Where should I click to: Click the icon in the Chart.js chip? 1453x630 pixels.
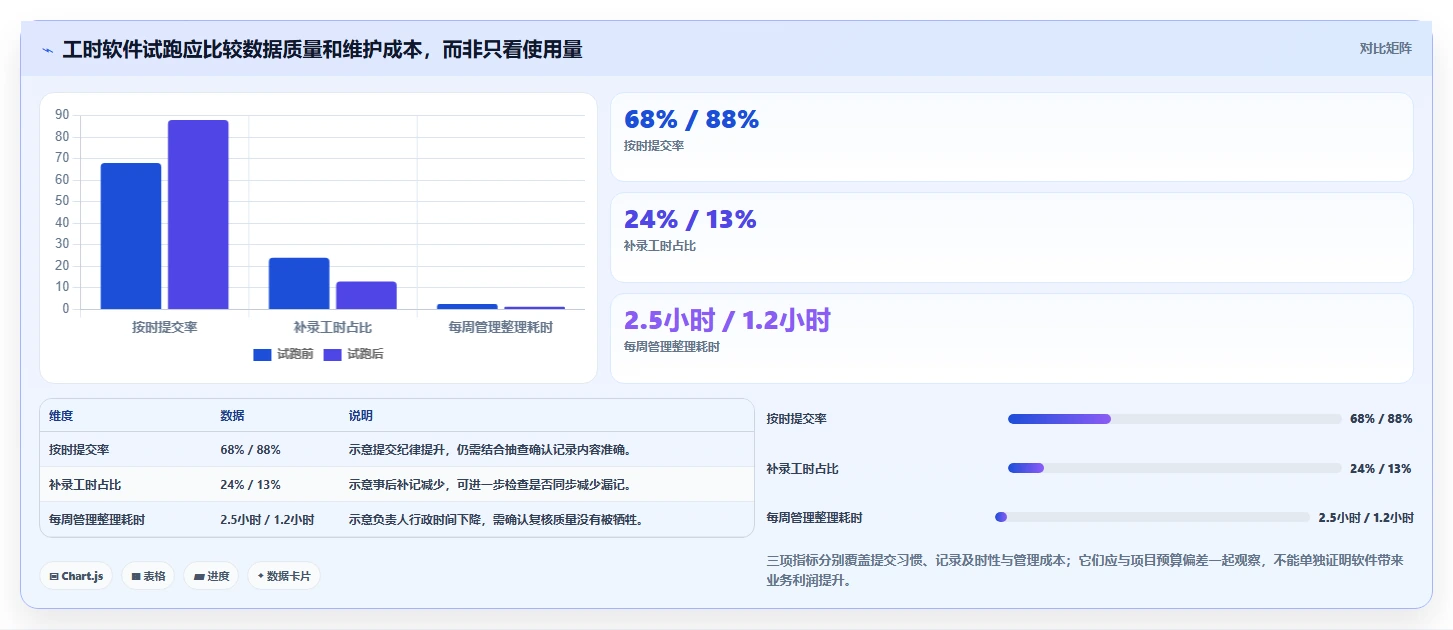click(54, 577)
